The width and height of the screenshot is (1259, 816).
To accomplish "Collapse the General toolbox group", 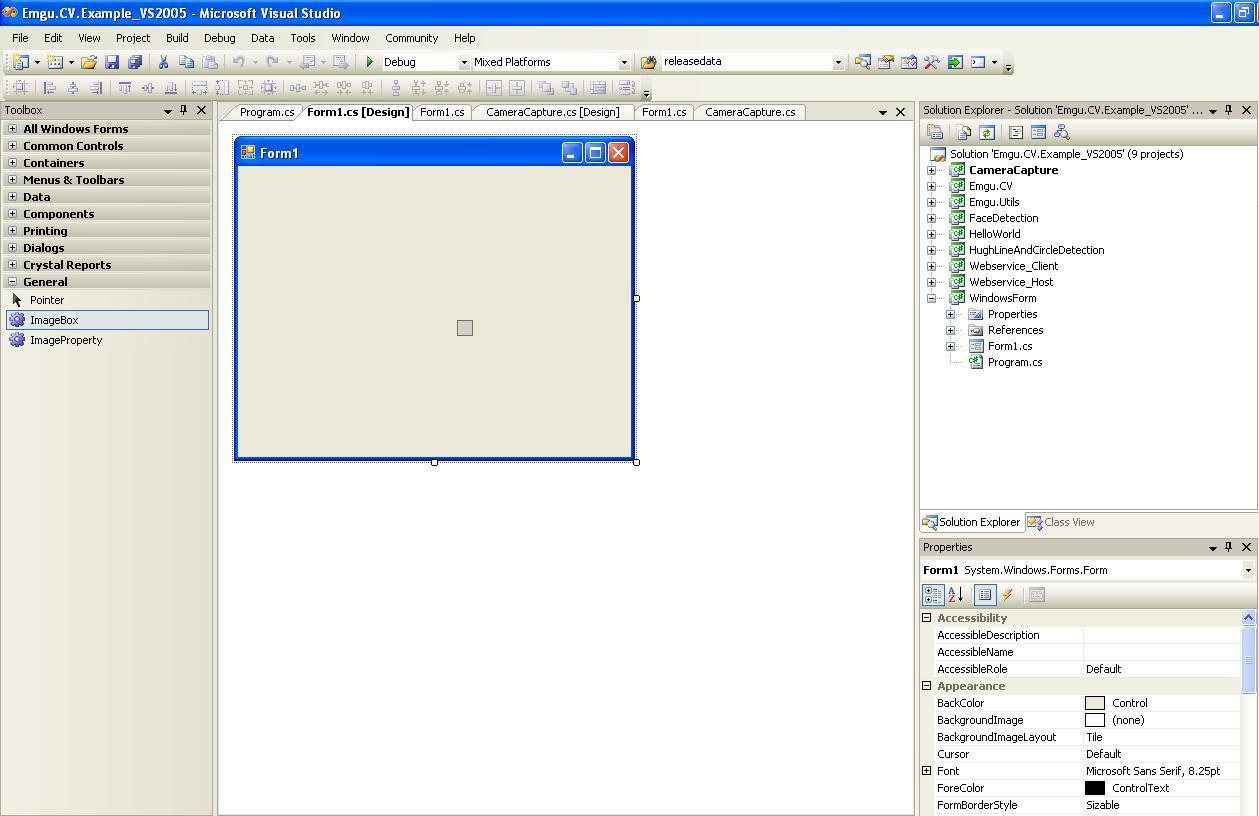I will pyautogui.click(x=12, y=282).
